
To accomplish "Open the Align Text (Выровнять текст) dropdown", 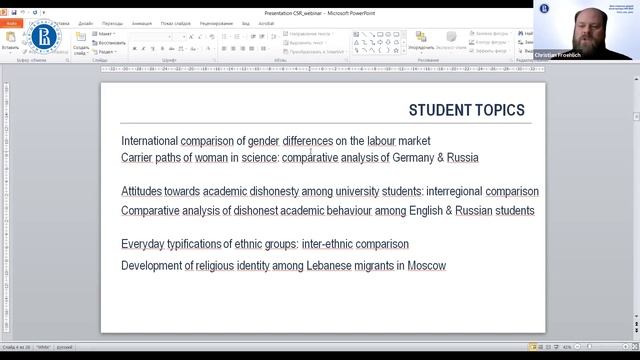I will [x=305, y=42].
